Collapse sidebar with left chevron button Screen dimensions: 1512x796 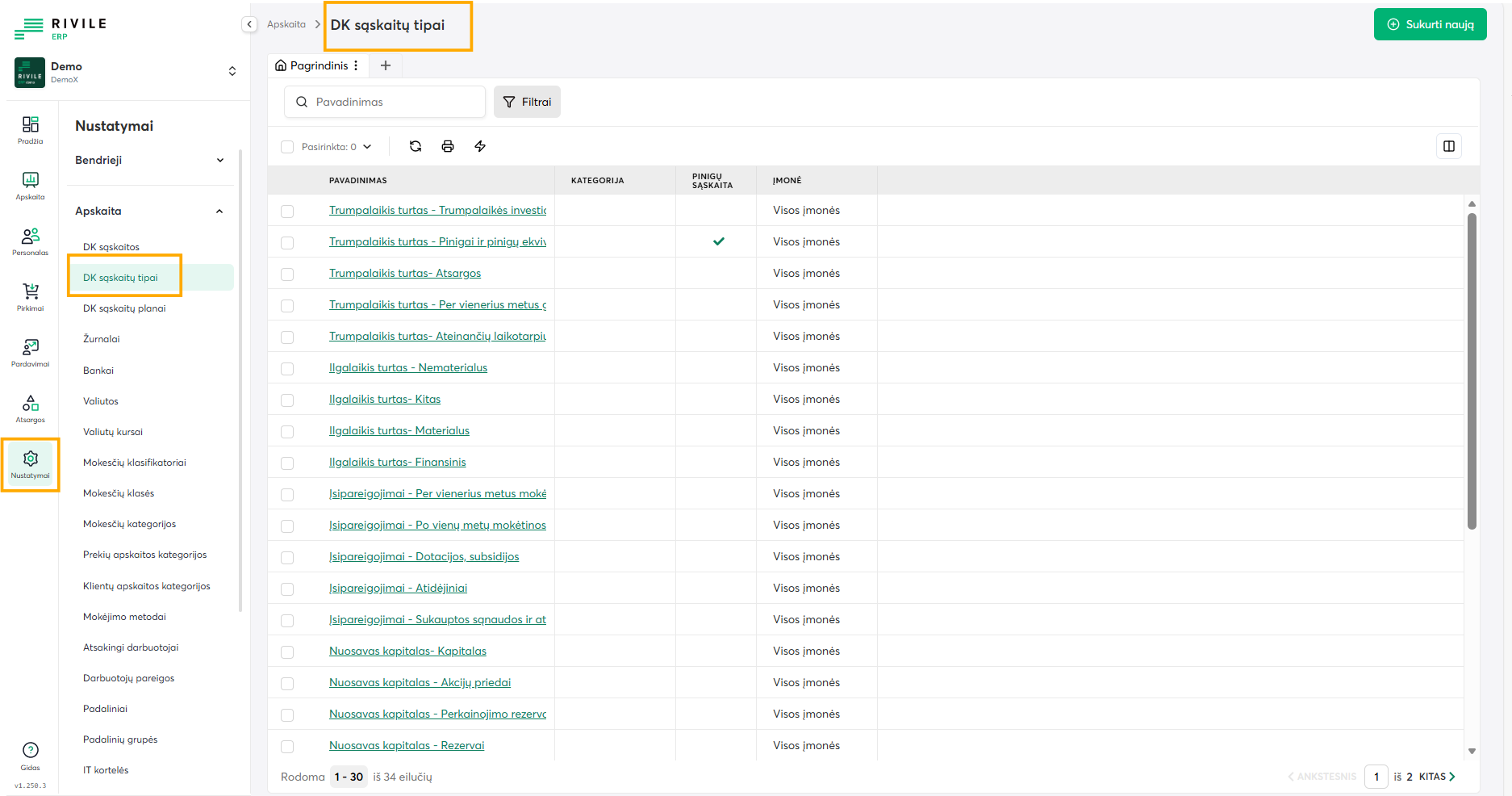click(249, 24)
